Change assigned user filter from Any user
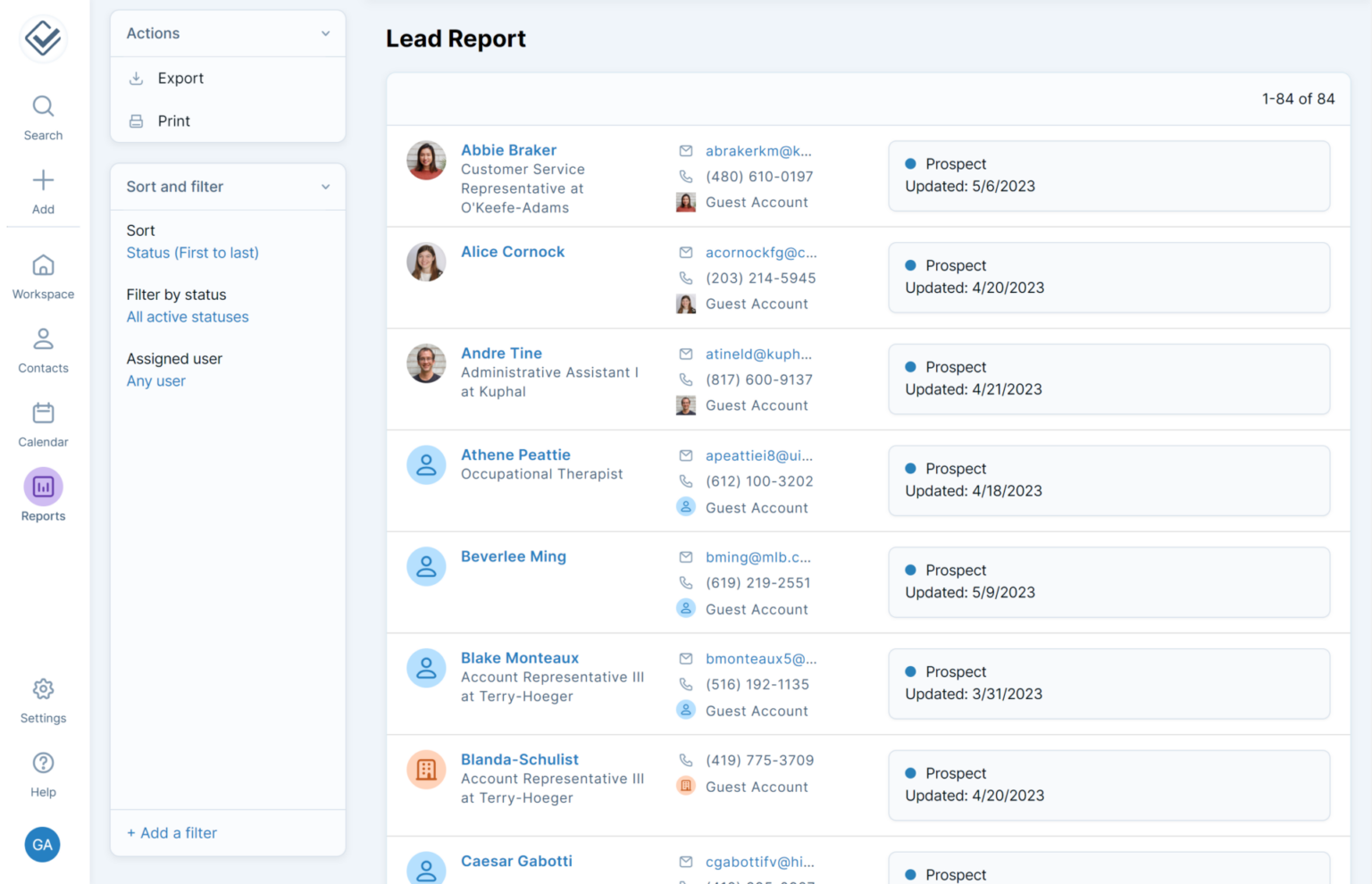This screenshot has height=884, width=1372. (x=155, y=380)
